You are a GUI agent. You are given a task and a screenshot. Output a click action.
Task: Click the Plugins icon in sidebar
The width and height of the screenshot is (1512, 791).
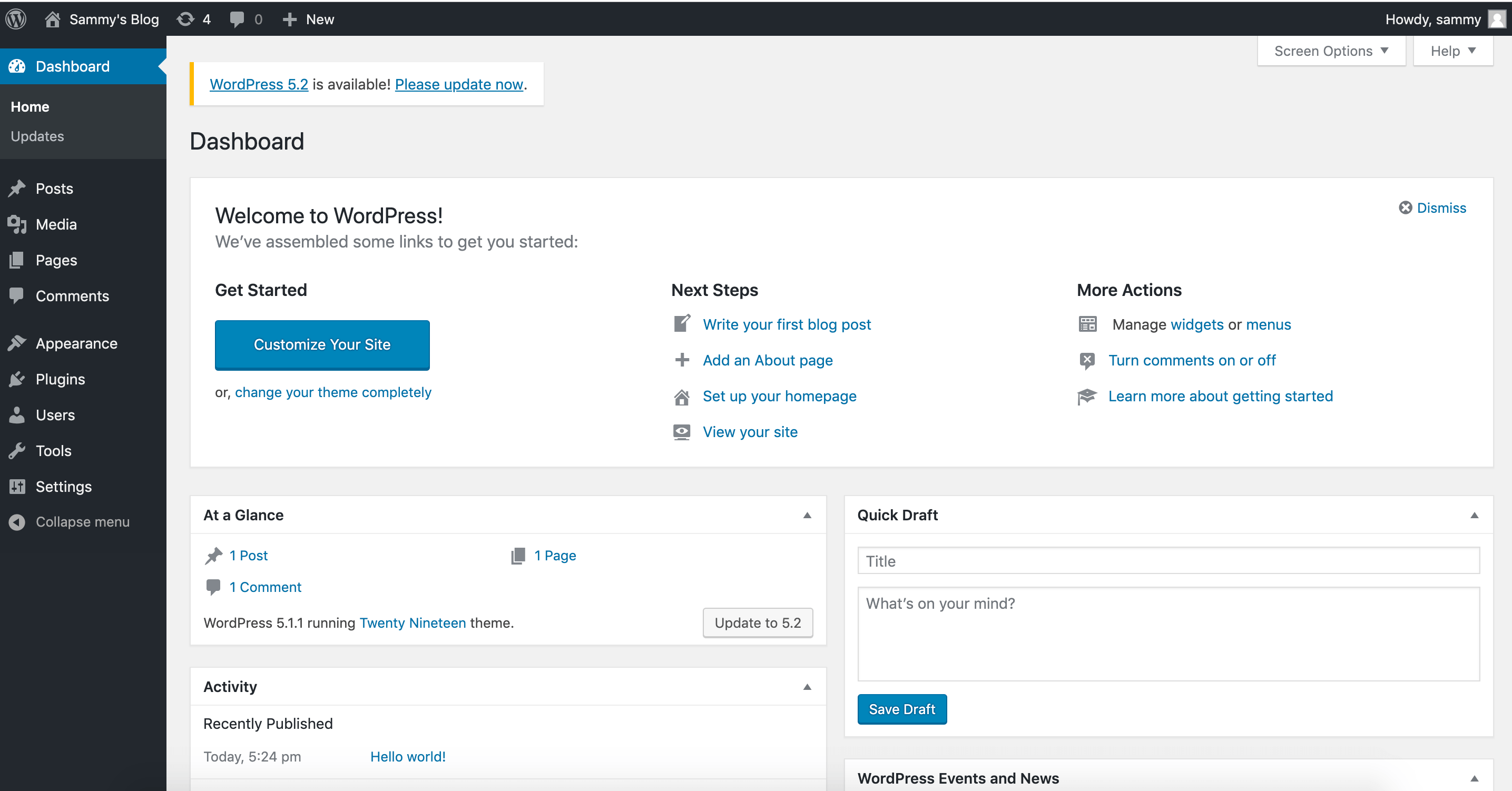coord(18,378)
